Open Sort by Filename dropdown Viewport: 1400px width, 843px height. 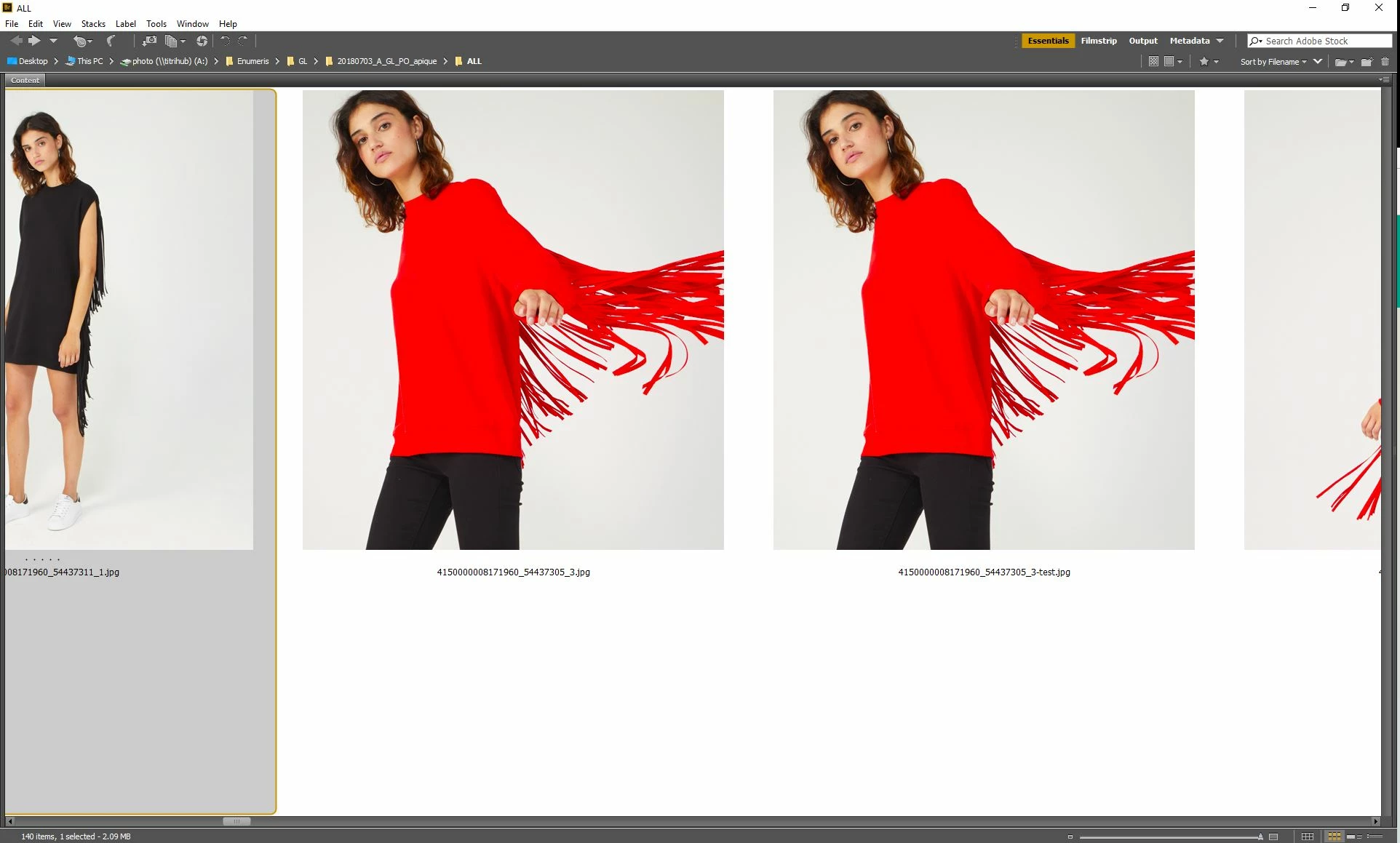[1273, 62]
